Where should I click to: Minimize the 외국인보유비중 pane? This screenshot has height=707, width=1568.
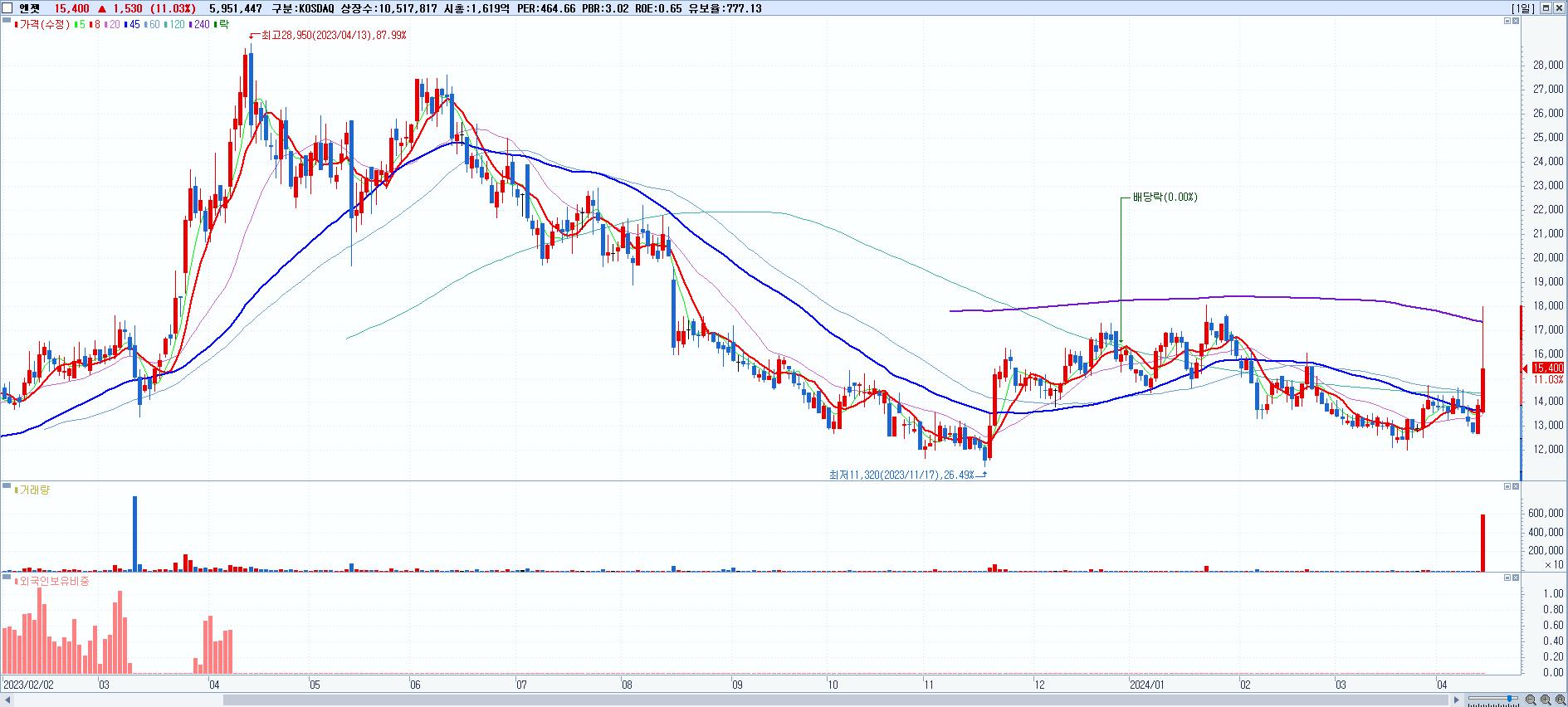1507,578
